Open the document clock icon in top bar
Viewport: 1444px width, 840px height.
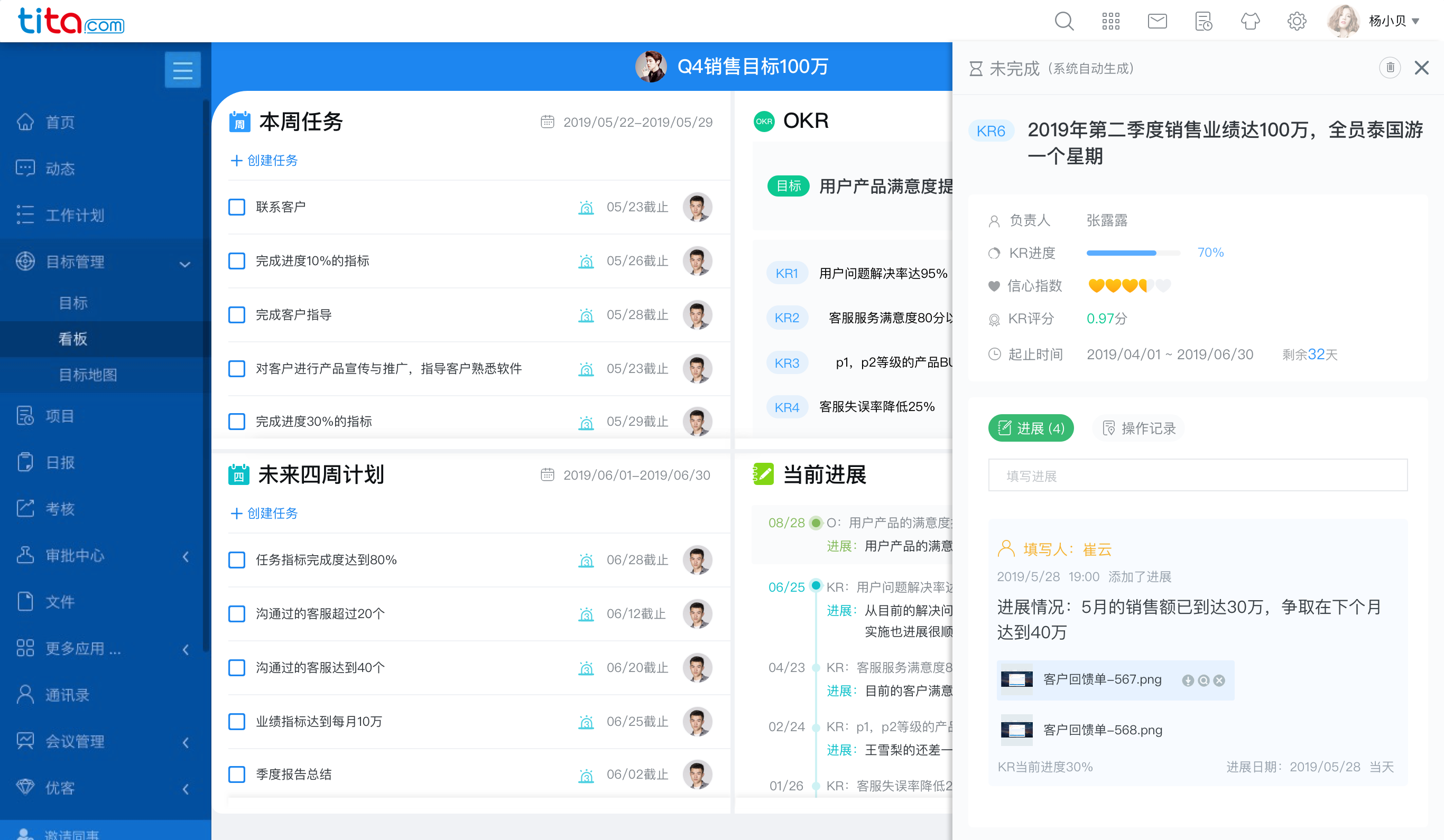click(1204, 22)
